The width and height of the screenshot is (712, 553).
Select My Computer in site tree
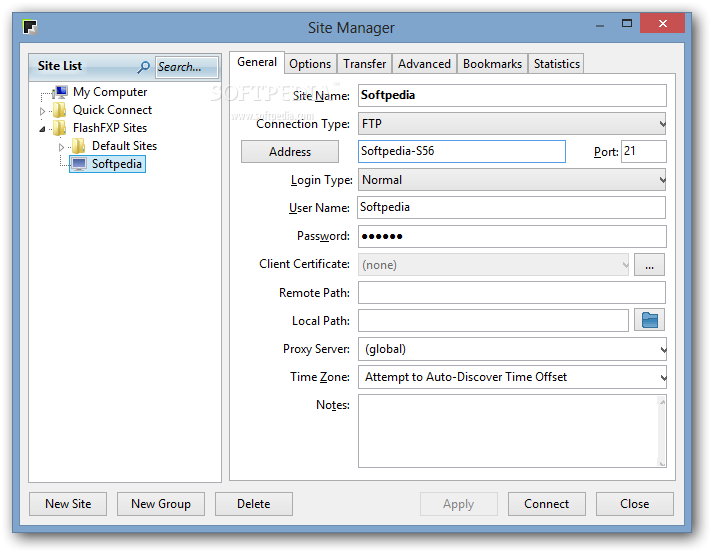click(110, 92)
